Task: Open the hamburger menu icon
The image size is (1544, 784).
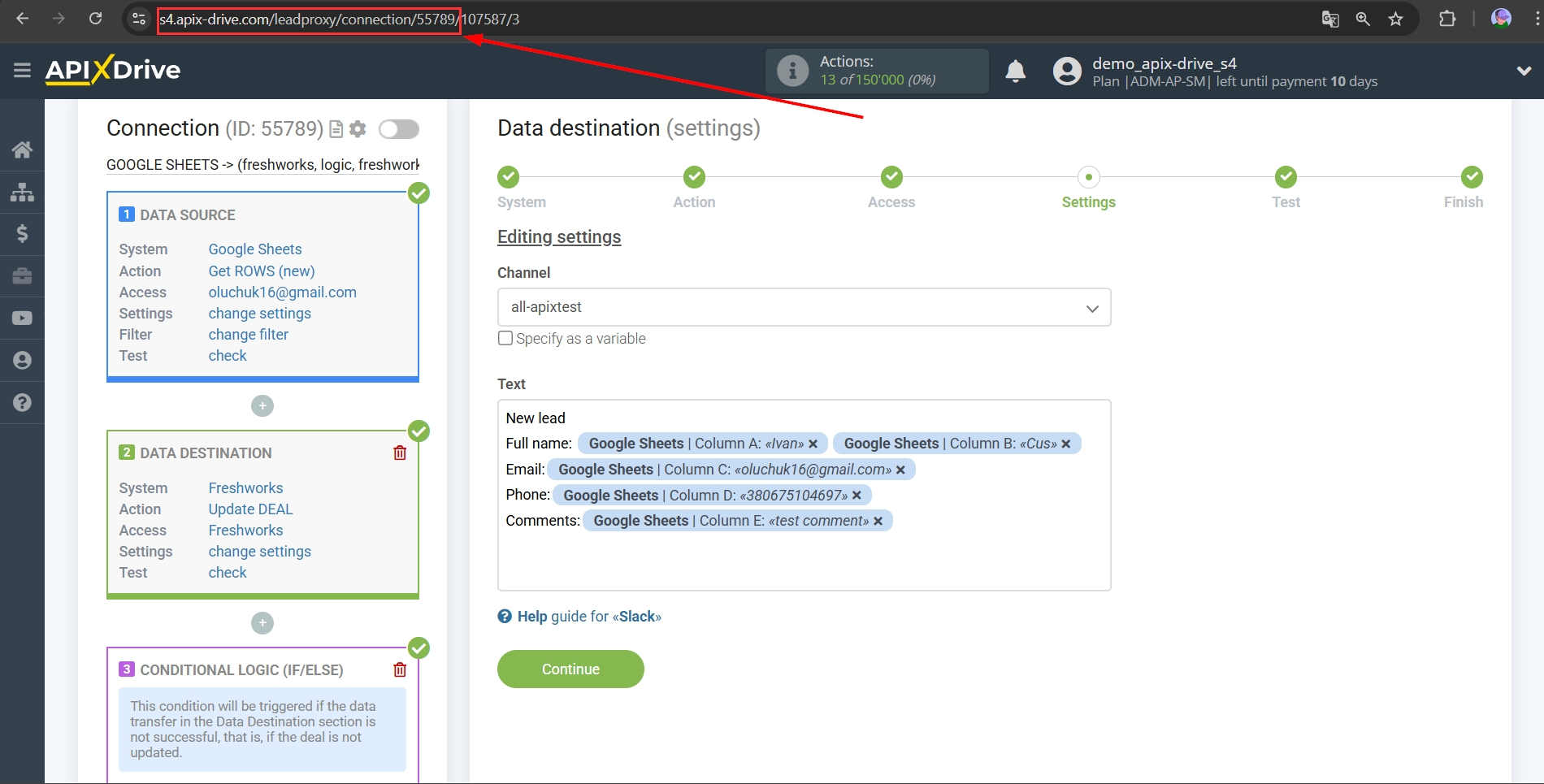Action: (x=22, y=71)
